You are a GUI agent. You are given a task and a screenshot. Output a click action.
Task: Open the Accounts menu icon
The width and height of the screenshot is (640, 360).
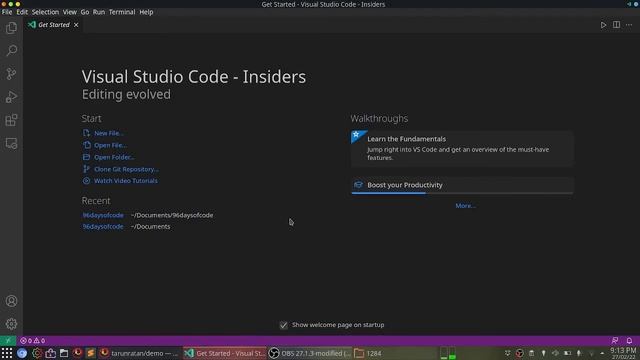[11, 301]
